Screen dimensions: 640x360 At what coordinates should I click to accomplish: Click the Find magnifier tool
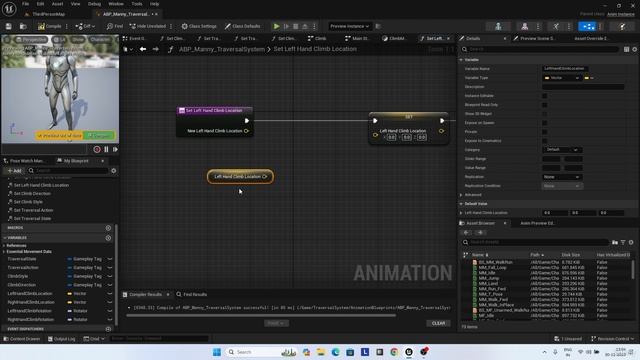point(115,26)
